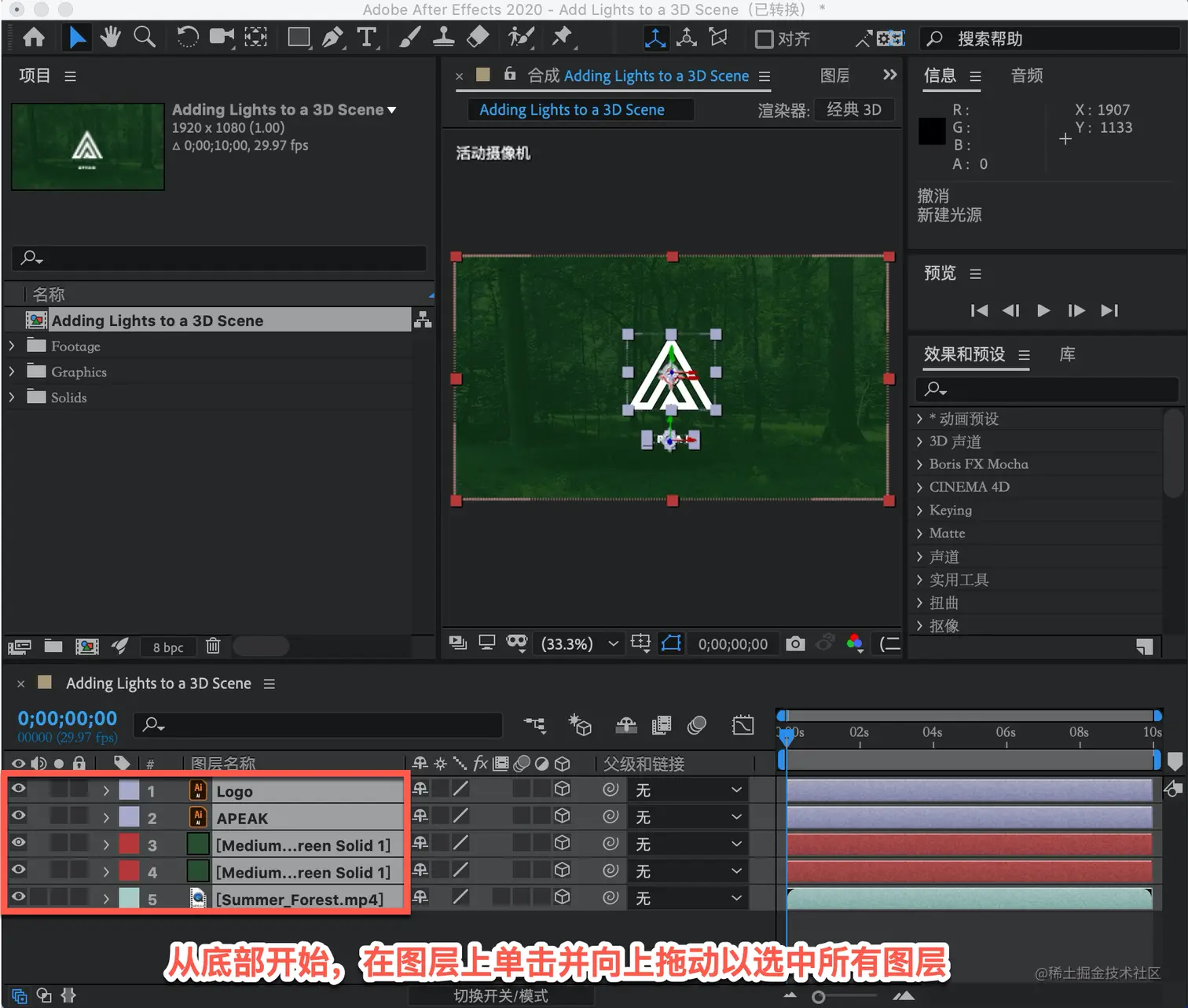1188x1008 pixels.
Task: Switch to View Axis mode
Action: [x=718, y=38]
